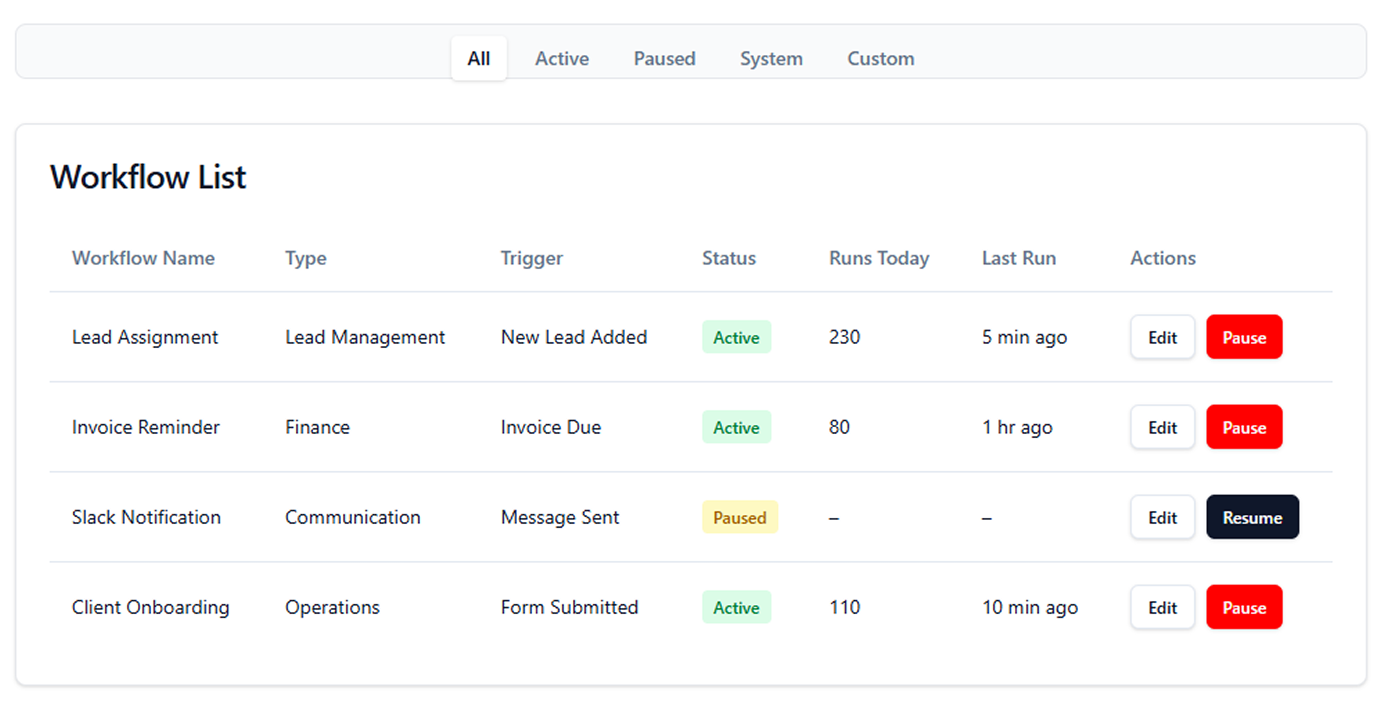Screen dimensions: 1385x708
Task: Switch to the Custom tab
Action: click(x=880, y=59)
